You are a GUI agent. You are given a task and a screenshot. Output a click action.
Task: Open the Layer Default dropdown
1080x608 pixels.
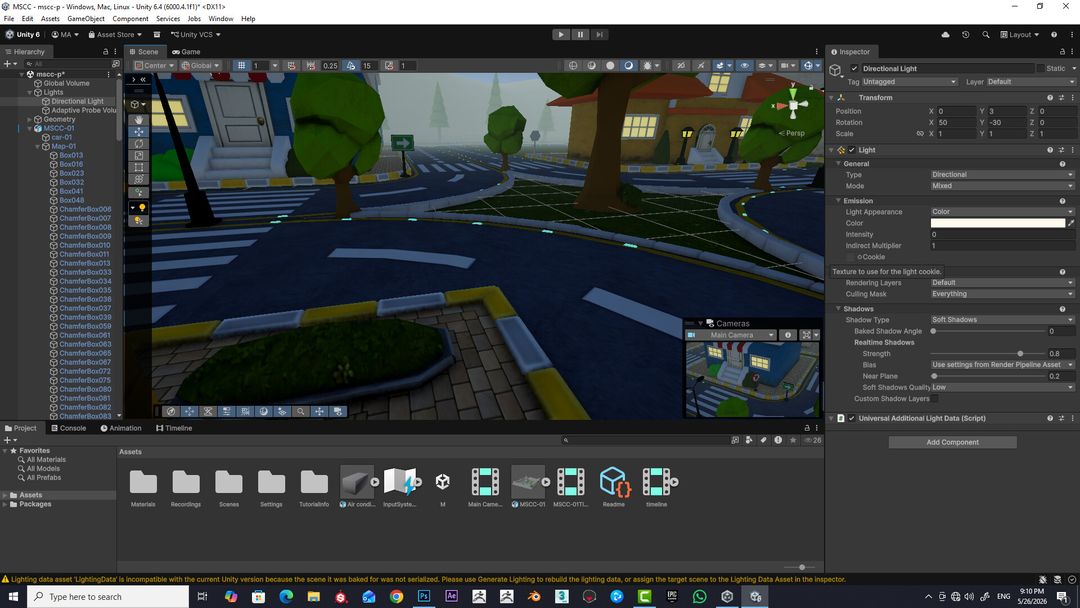[x=1030, y=82]
